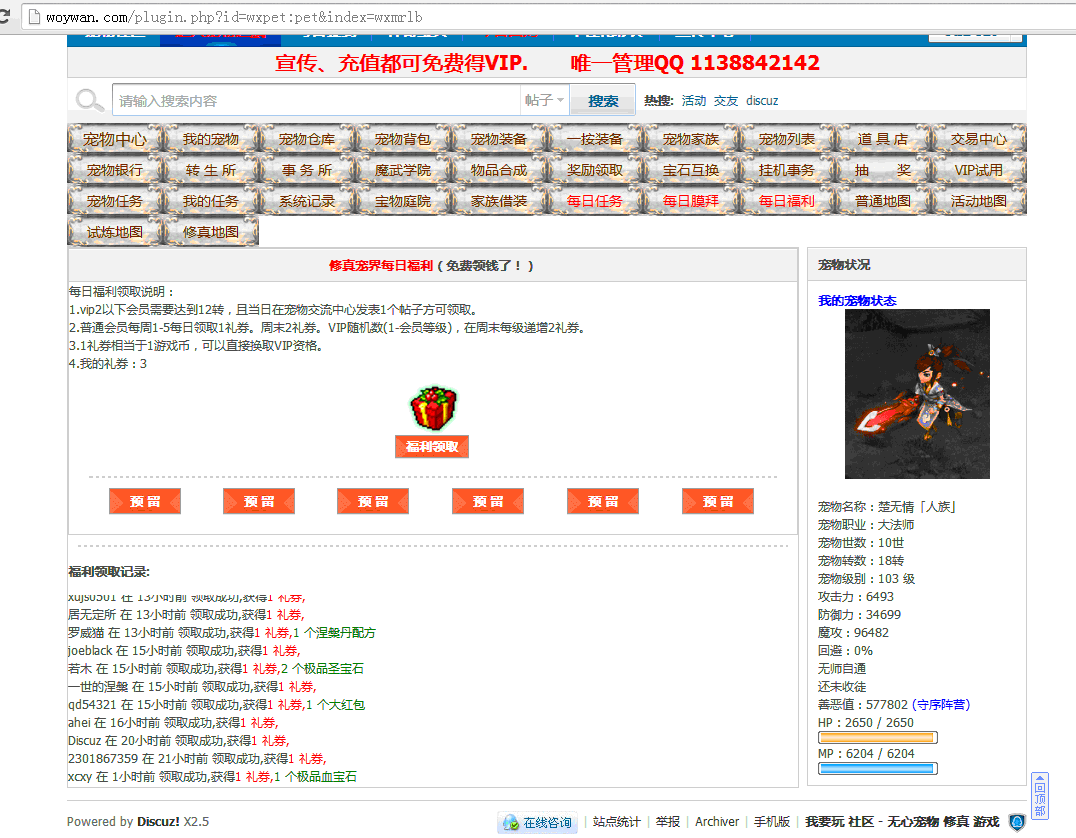Open the 普通地图 menu

(x=883, y=200)
